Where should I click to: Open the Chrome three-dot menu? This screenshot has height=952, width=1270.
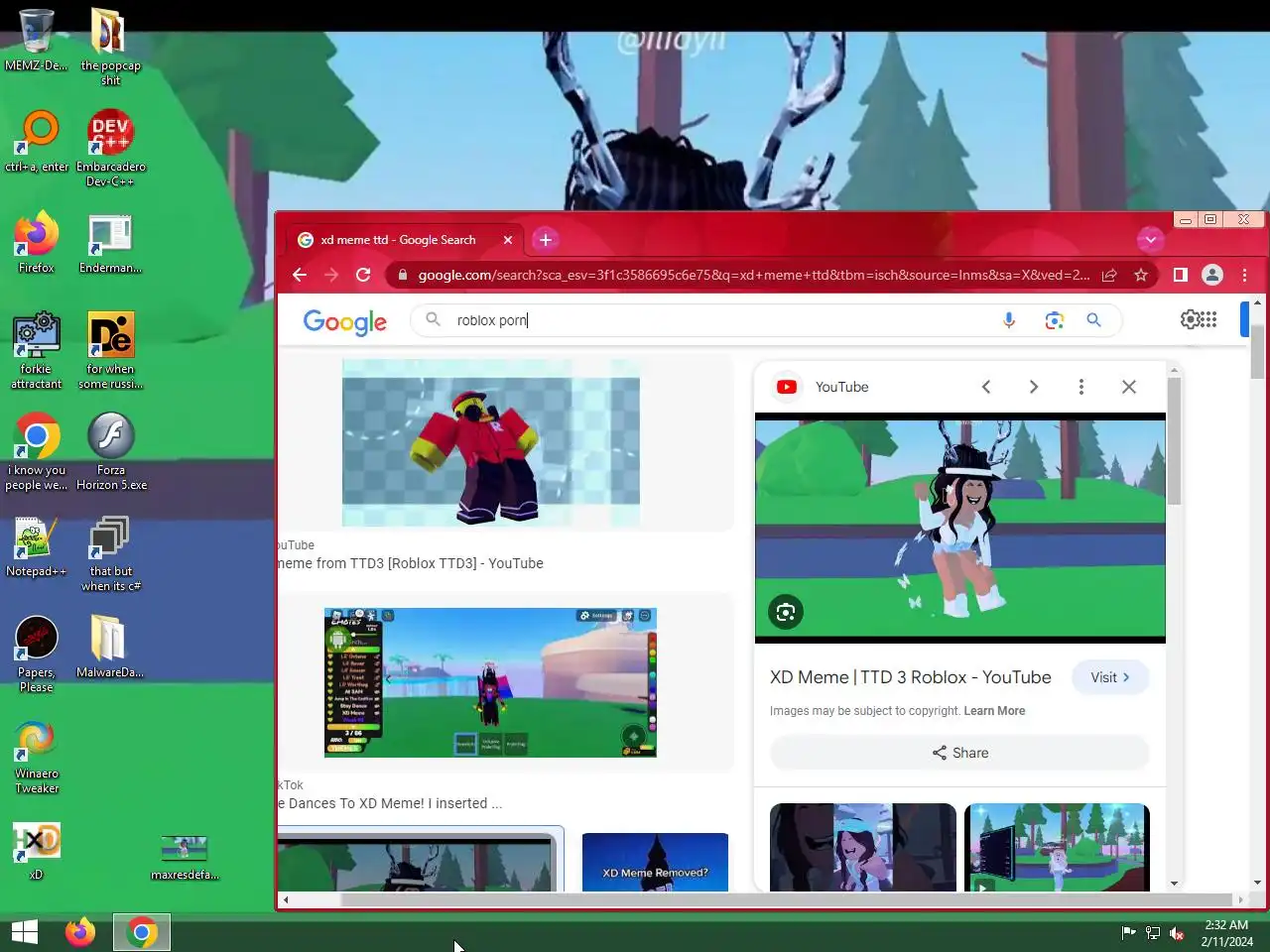[x=1244, y=275]
